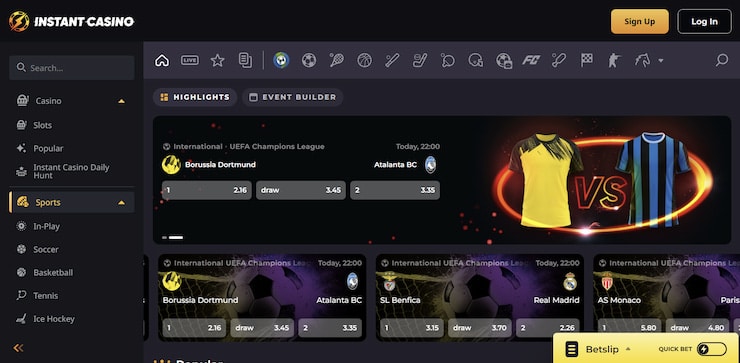Go to the sportsbook Home icon

pos(162,60)
